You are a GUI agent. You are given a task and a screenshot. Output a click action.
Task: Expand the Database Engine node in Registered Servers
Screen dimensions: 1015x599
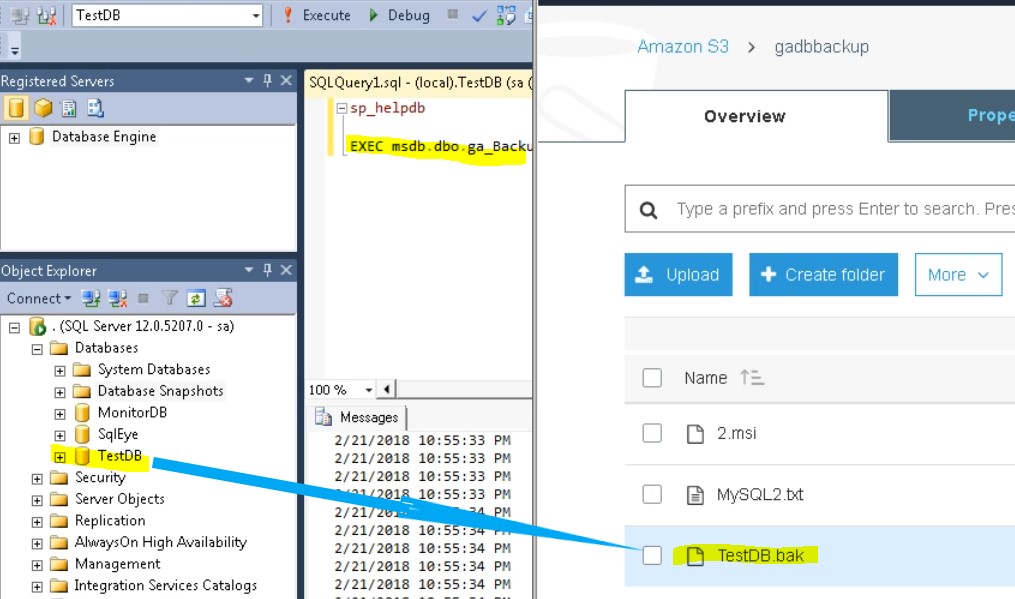(14, 137)
